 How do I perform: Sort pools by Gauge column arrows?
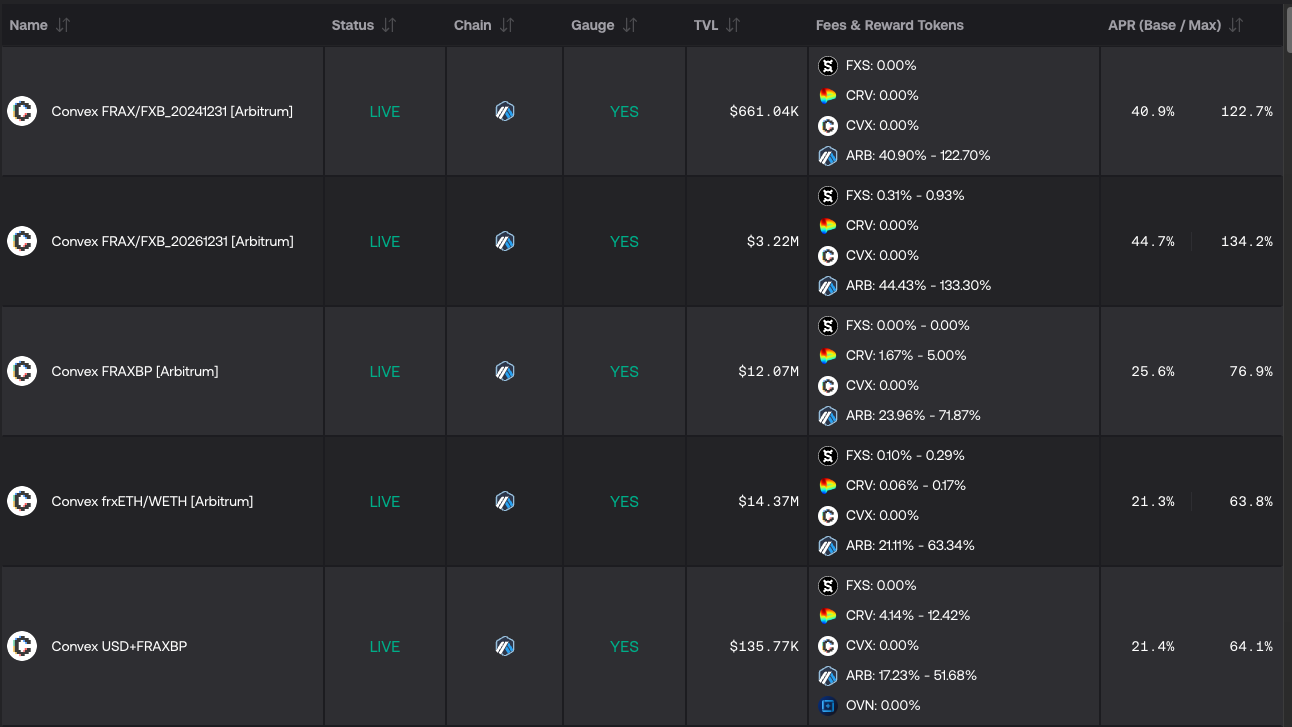tap(630, 25)
